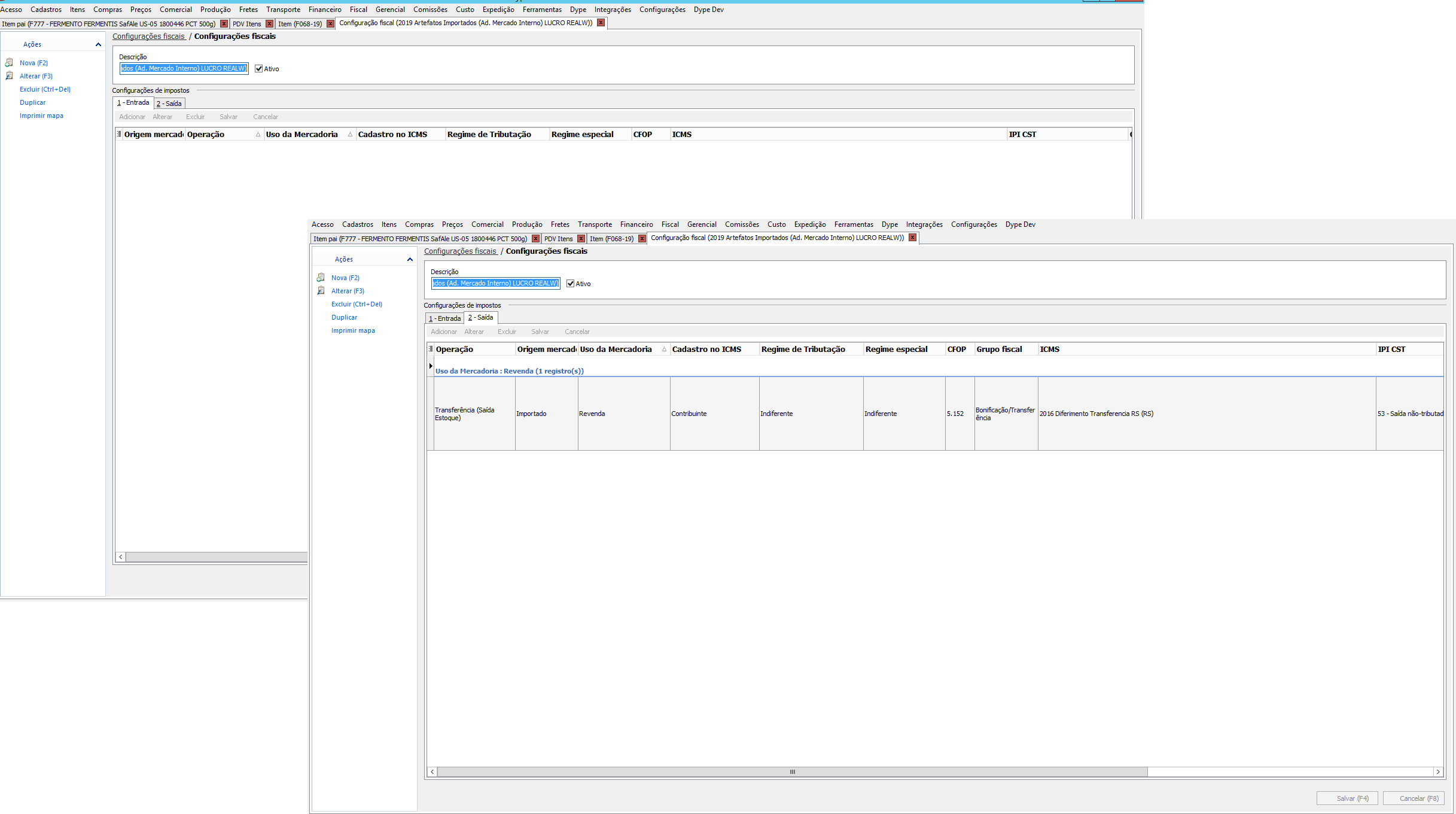Screen dimensions: 1456x814
Task: Click Alterar in front window grid toolbar
Action: tap(474, 332)
